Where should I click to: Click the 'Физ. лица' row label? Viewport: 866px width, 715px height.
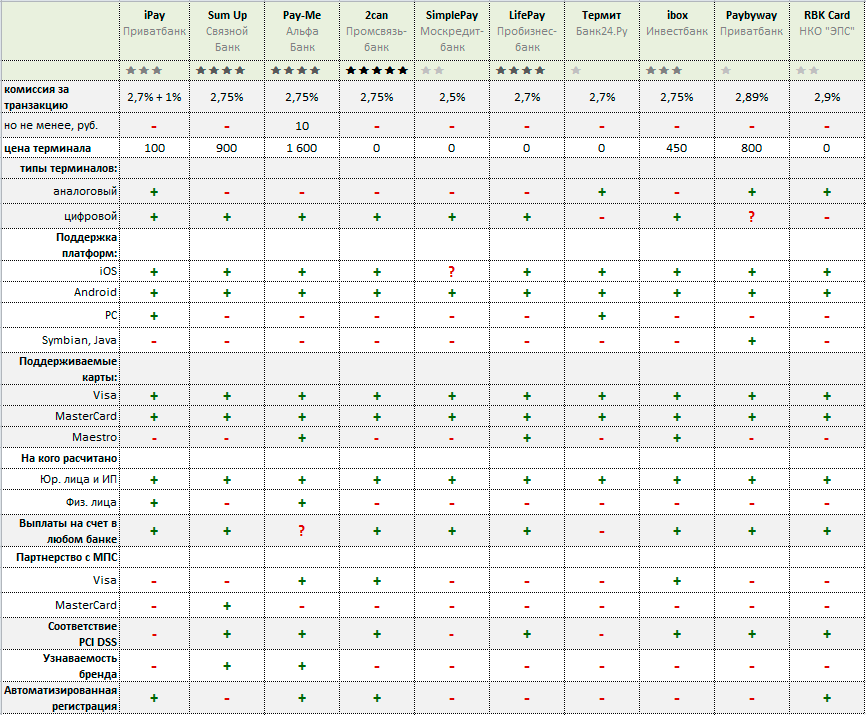(91, 502)
